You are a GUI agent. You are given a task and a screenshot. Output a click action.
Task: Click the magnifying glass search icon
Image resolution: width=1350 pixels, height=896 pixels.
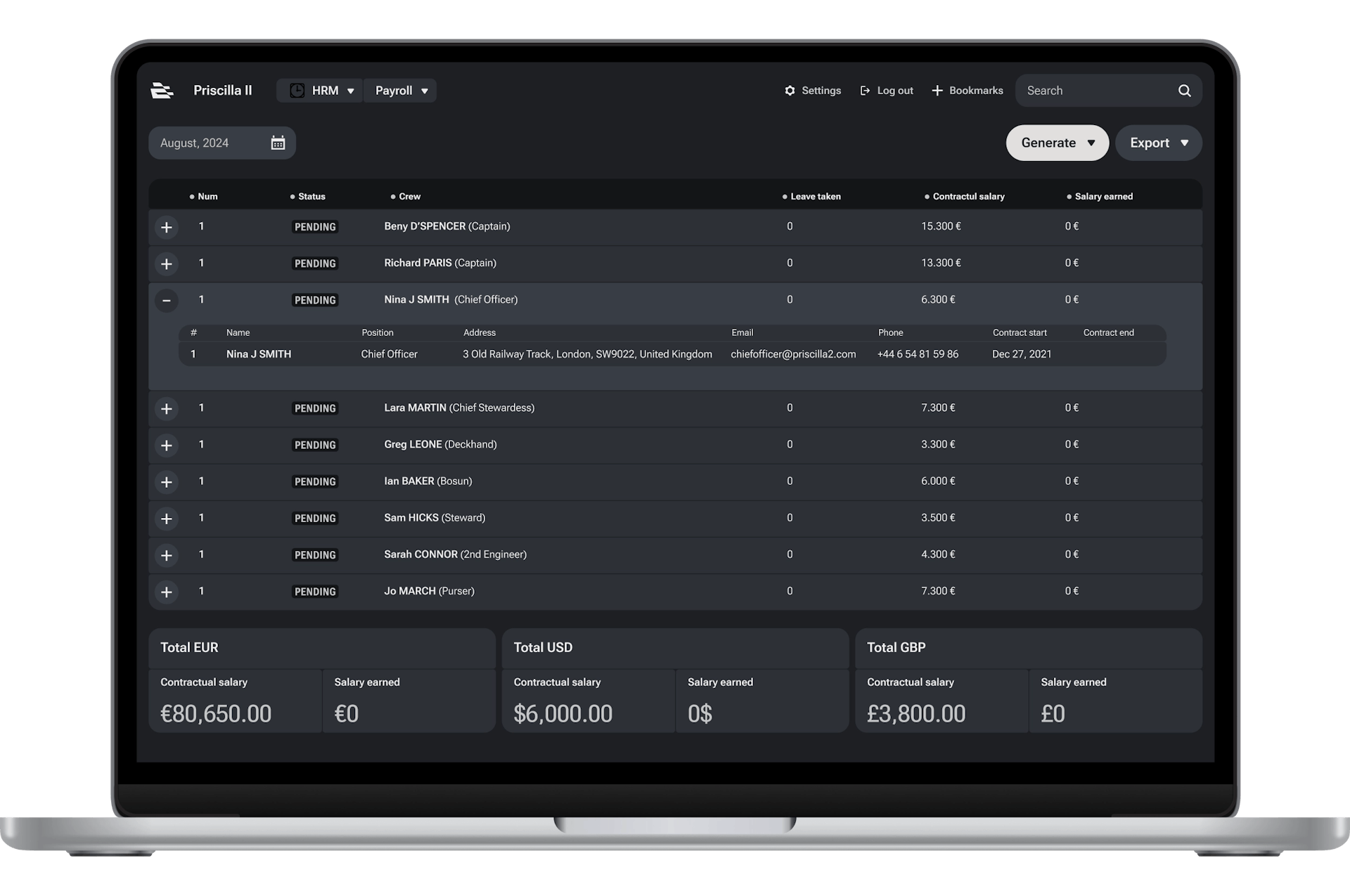(x=1184, y=91)
